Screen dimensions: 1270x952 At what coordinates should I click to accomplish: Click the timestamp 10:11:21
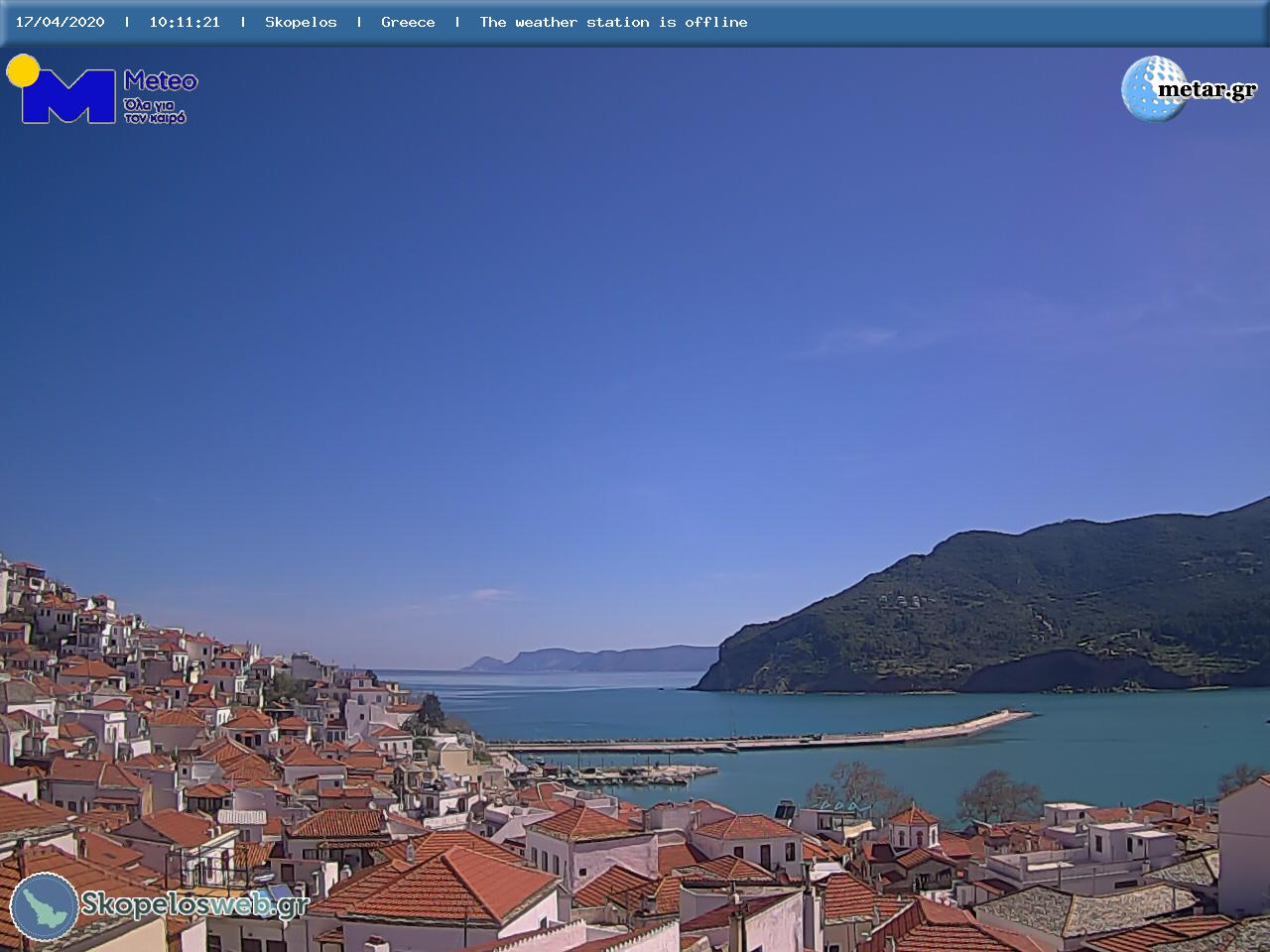coord(185,22)
